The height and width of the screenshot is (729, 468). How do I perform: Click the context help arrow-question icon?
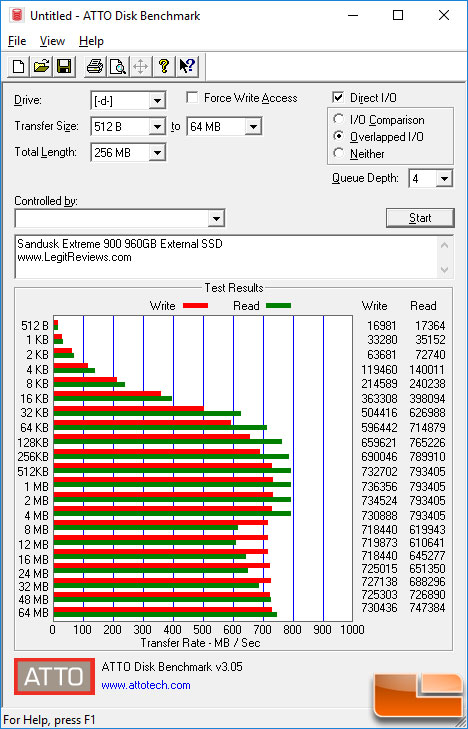187,66
